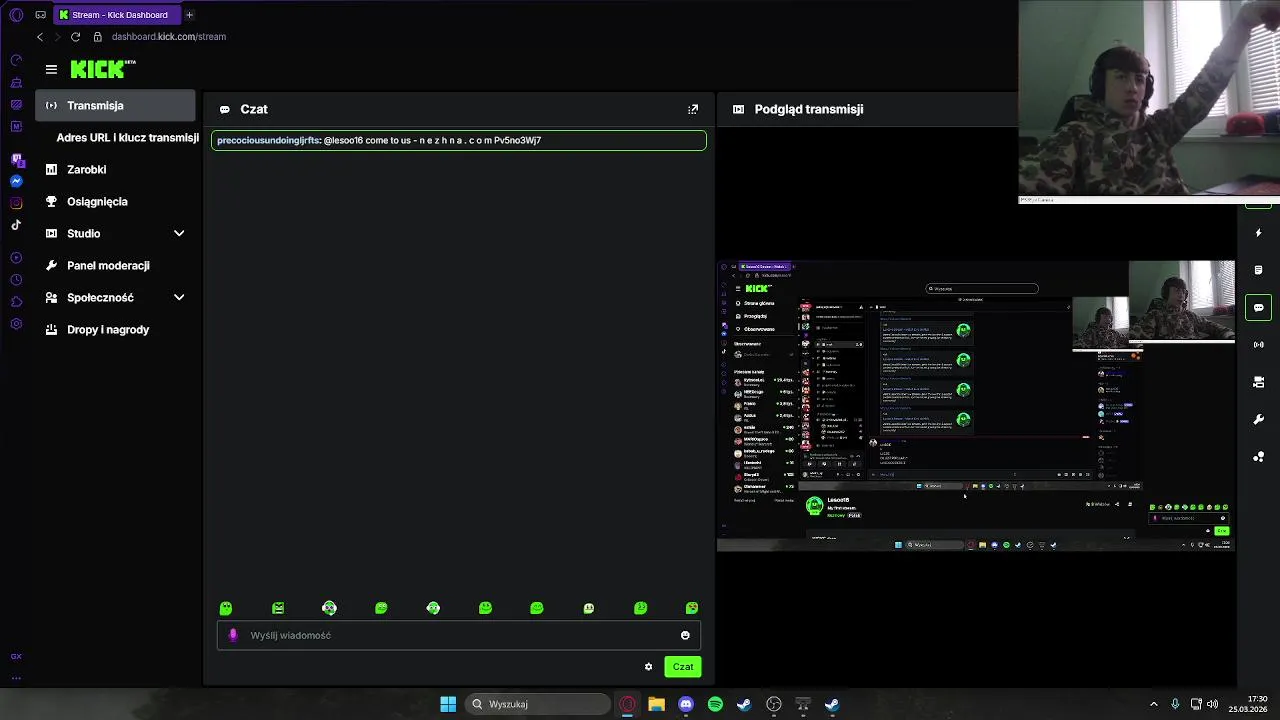Click the Wyślij wiadomość message field

(458, 635)
